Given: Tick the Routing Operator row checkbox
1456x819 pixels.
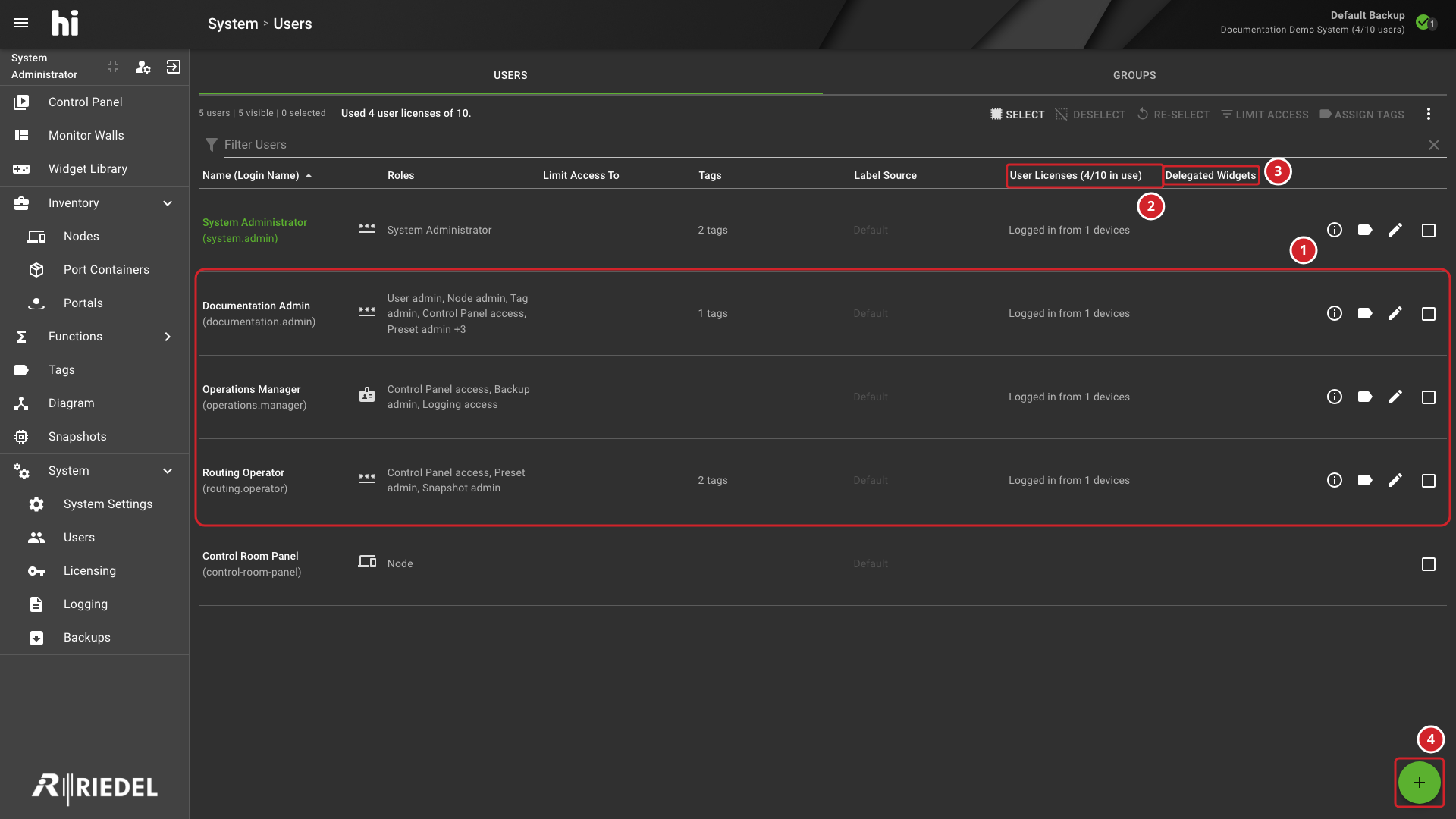Looking at the screenshot, I should (x=1429, y=481).
